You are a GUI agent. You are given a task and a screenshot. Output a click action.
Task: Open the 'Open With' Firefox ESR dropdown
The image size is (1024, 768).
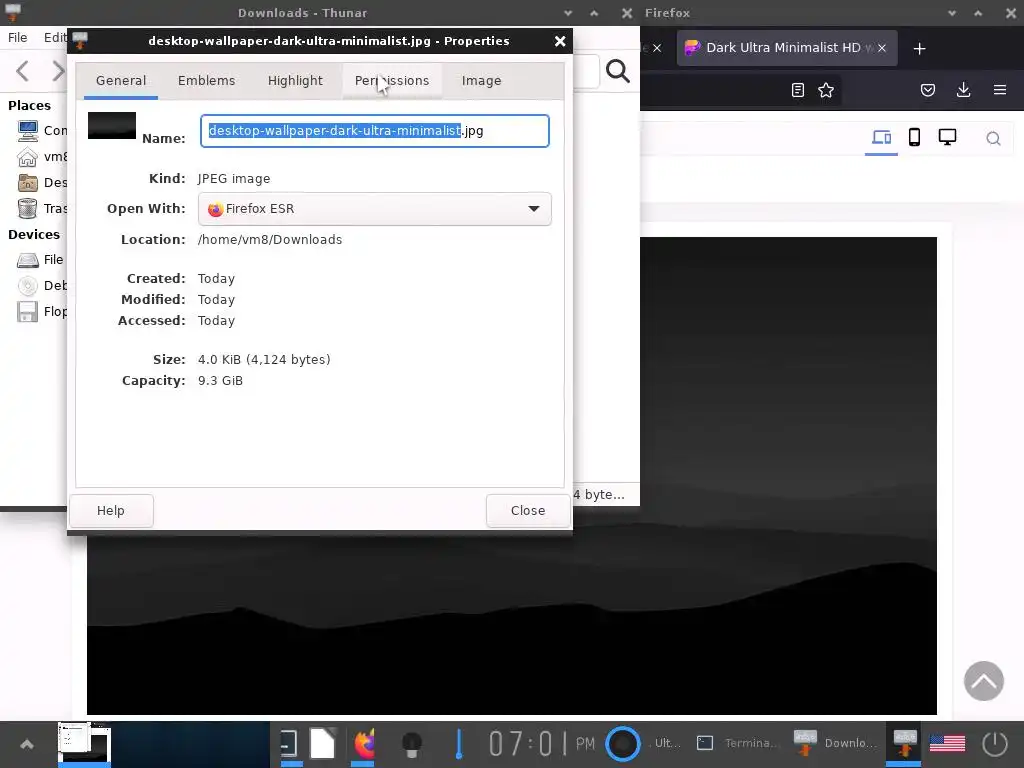[374, 209]
